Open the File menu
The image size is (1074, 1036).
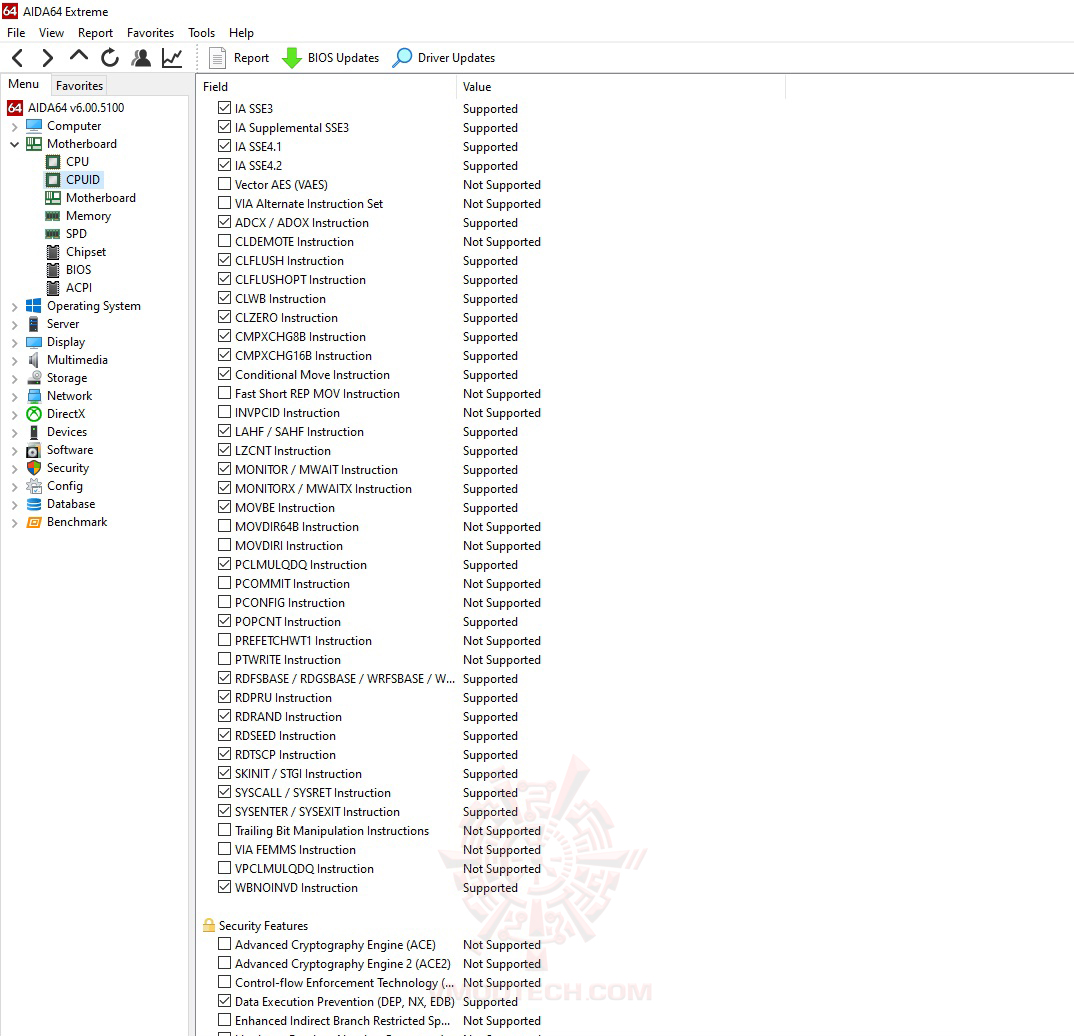point(16,33)
